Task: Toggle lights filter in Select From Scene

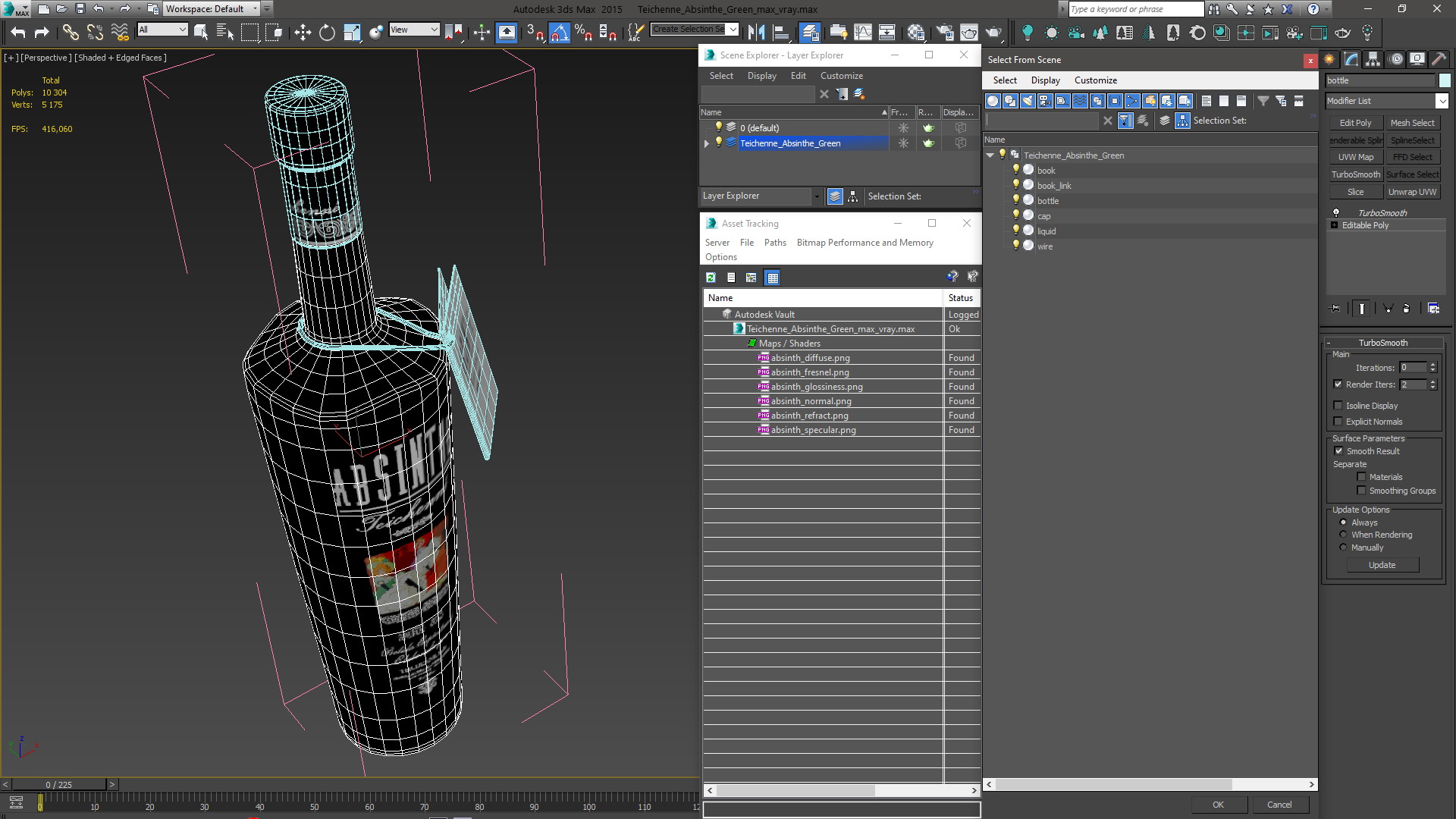Action: tap(1028, 101)
